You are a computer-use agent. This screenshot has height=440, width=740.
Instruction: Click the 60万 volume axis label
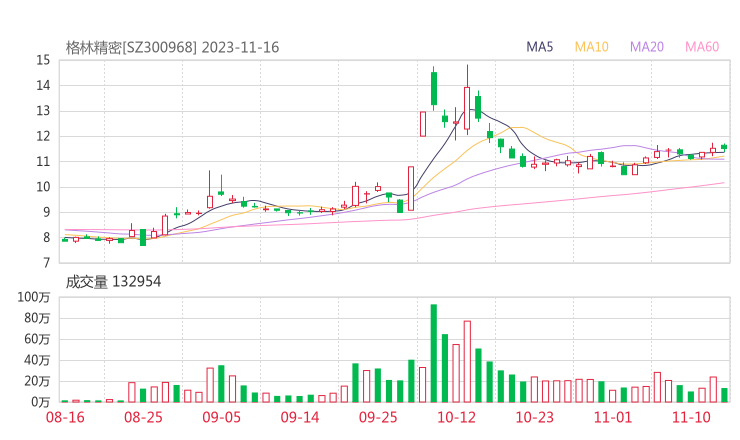pos(37,339)
